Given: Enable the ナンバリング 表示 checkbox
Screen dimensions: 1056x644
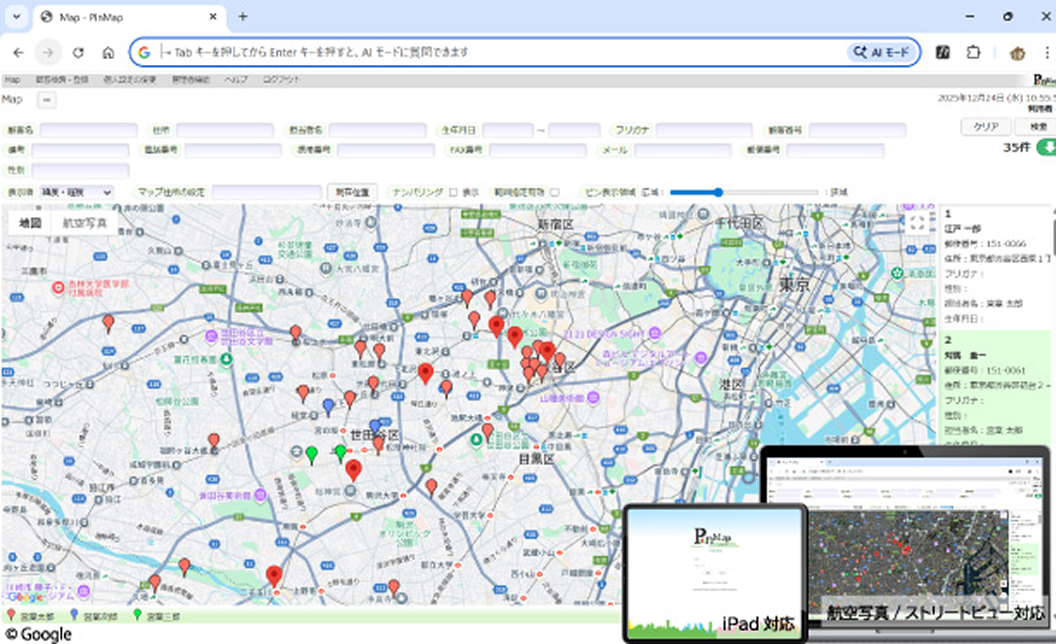Looking at the screenshot, I should (453, 190).
